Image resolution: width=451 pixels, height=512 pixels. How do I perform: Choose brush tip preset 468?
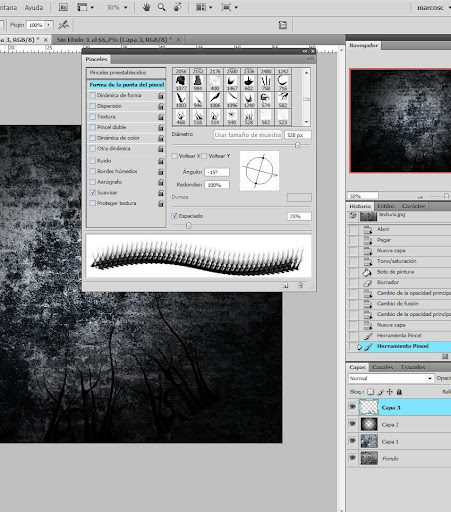point(181,117)
